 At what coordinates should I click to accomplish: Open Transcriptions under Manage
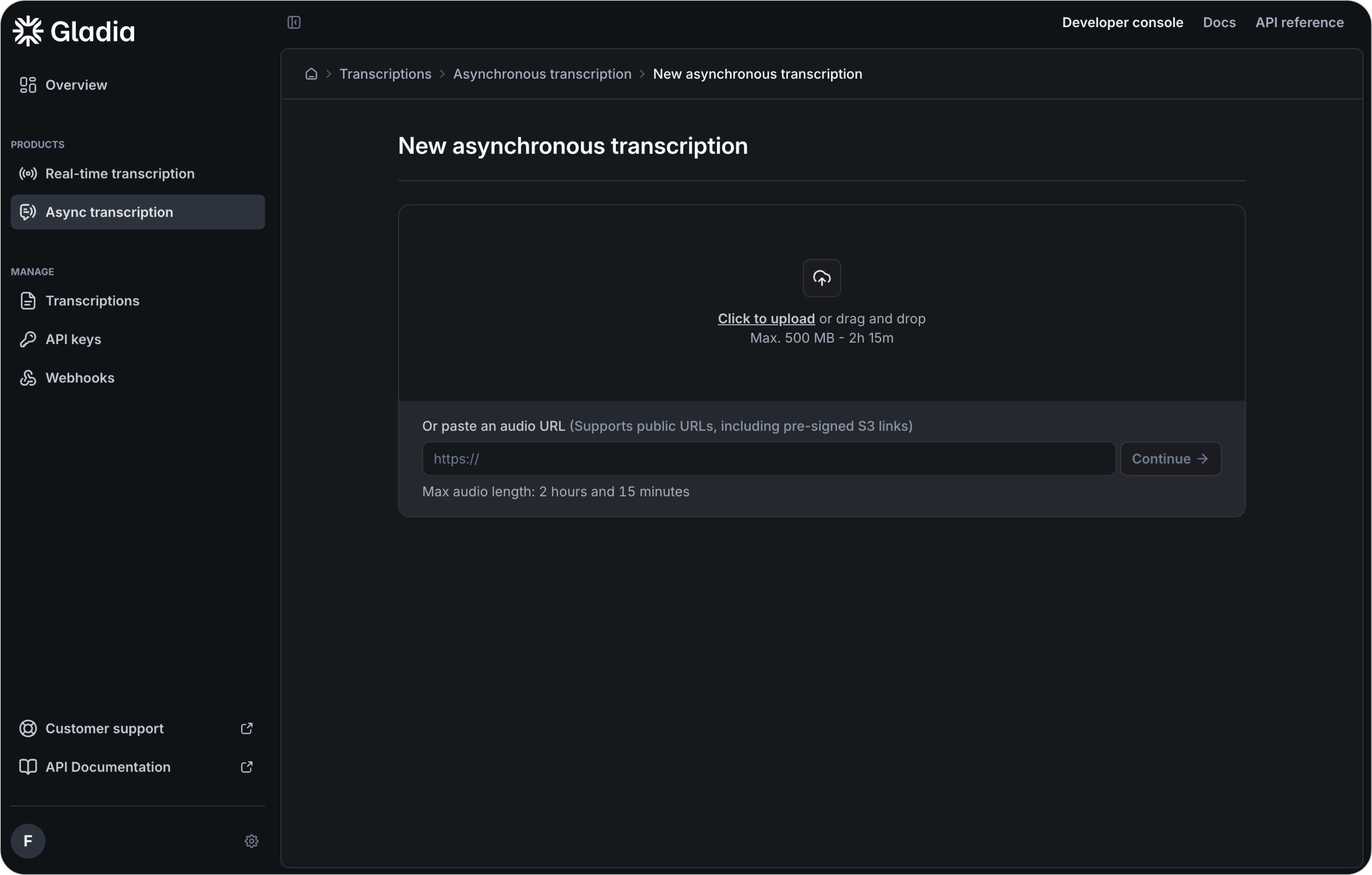pos(92,301)
